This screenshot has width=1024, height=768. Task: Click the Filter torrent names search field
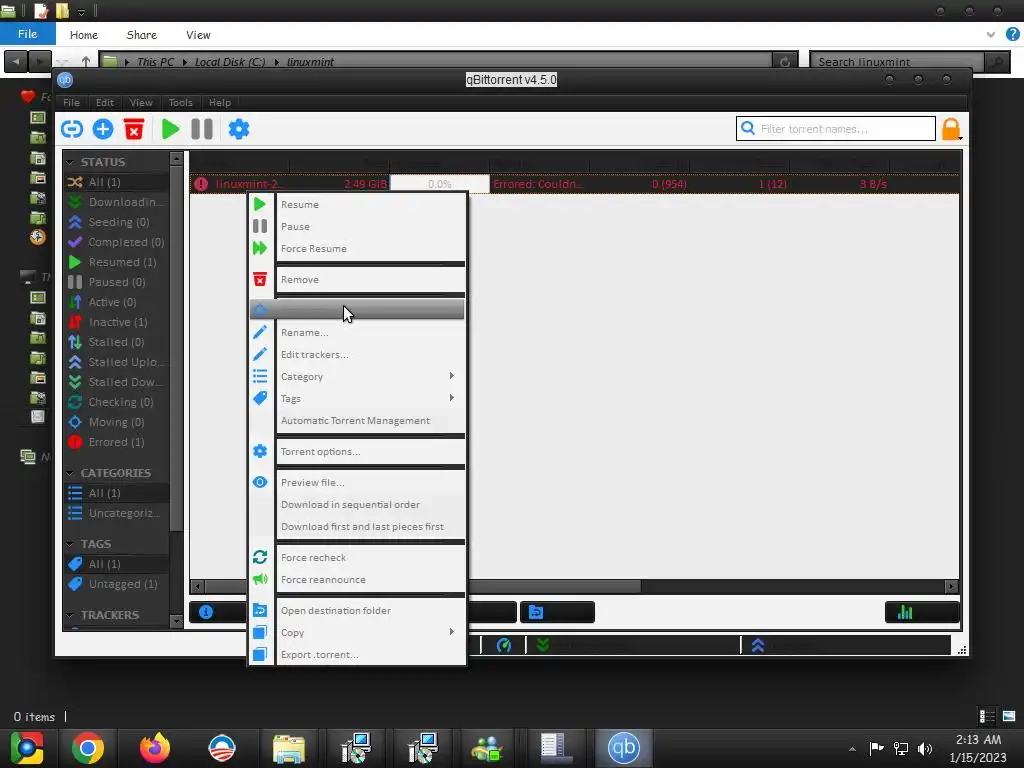pyautogui.click(x=836, y=129)
